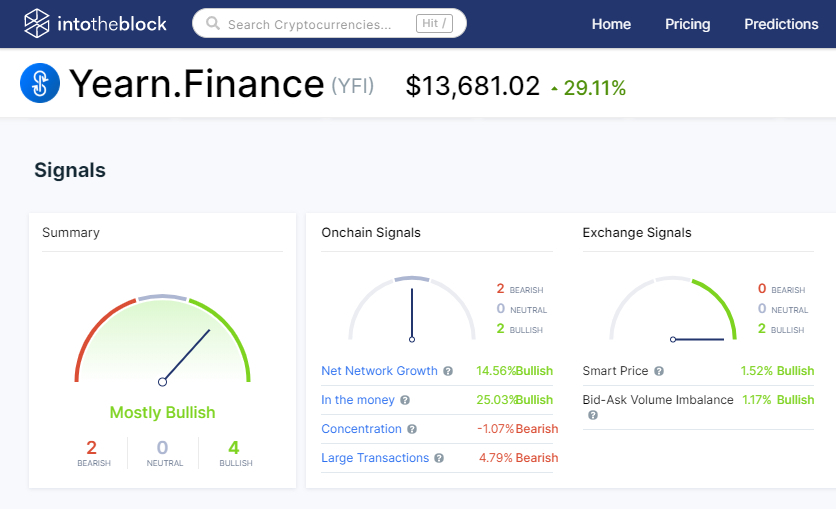
Task: Click help icon next to In the money
Action: tap(405, 400)
